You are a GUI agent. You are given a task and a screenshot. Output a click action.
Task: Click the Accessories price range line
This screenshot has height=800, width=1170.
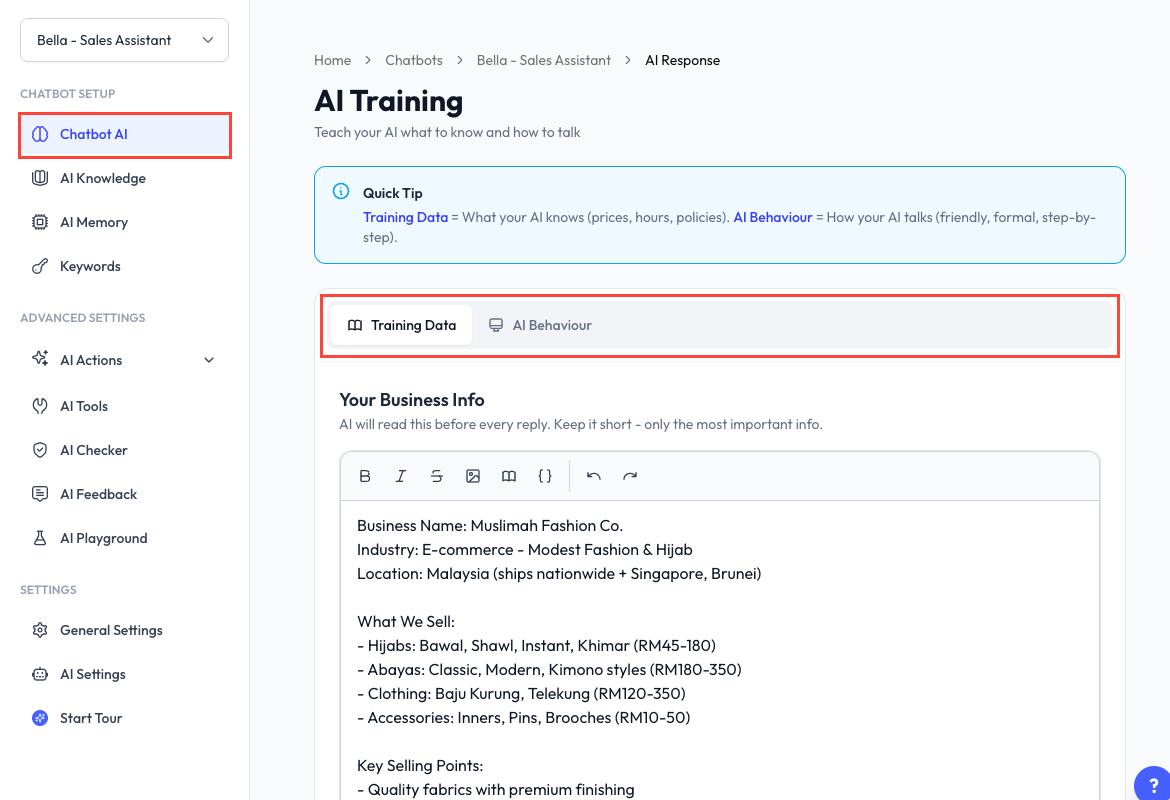tap(524, 718)
